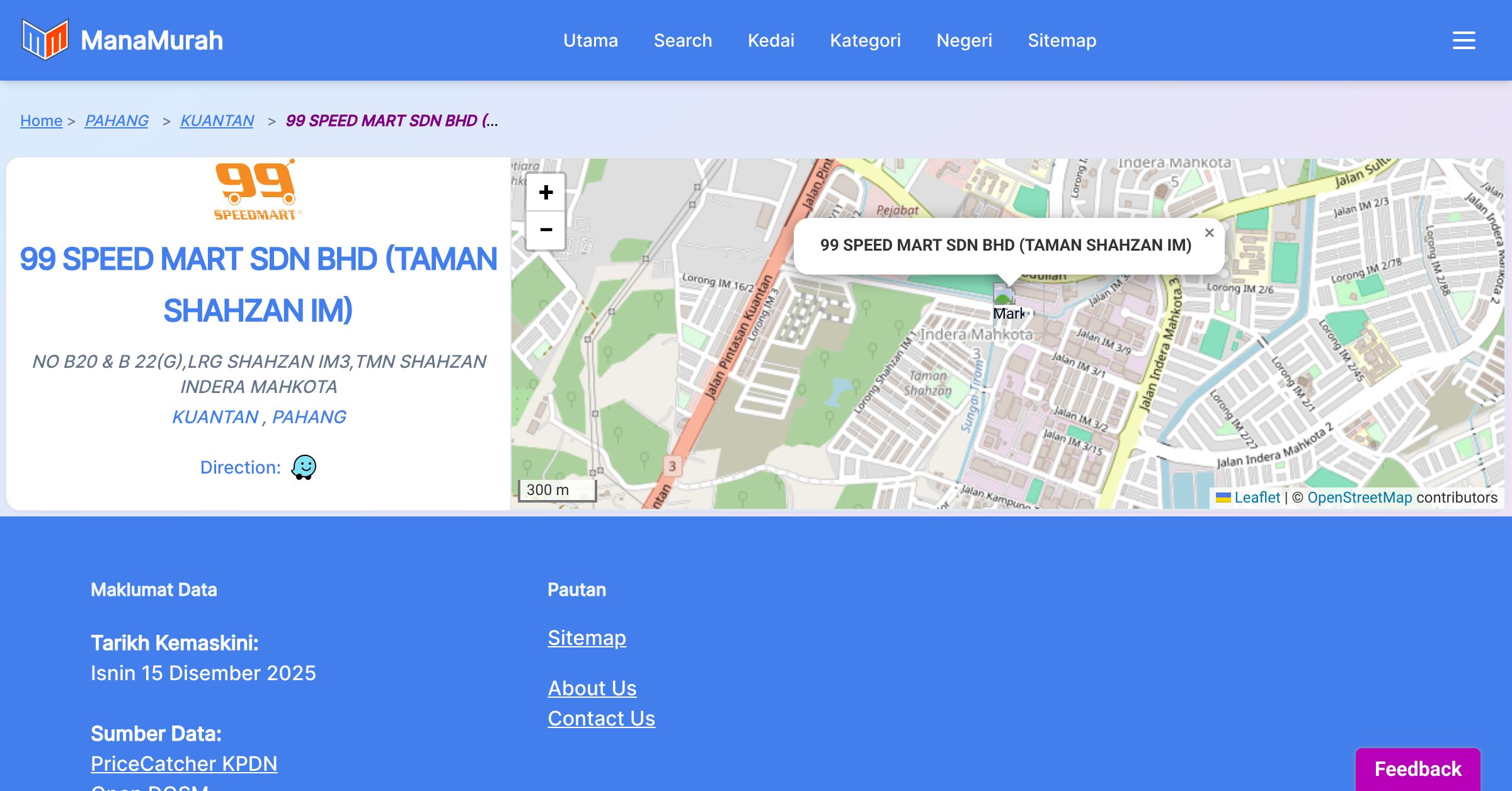
Task: Open the KUANTAN breadcrumb link
Action: coord(217,120)
